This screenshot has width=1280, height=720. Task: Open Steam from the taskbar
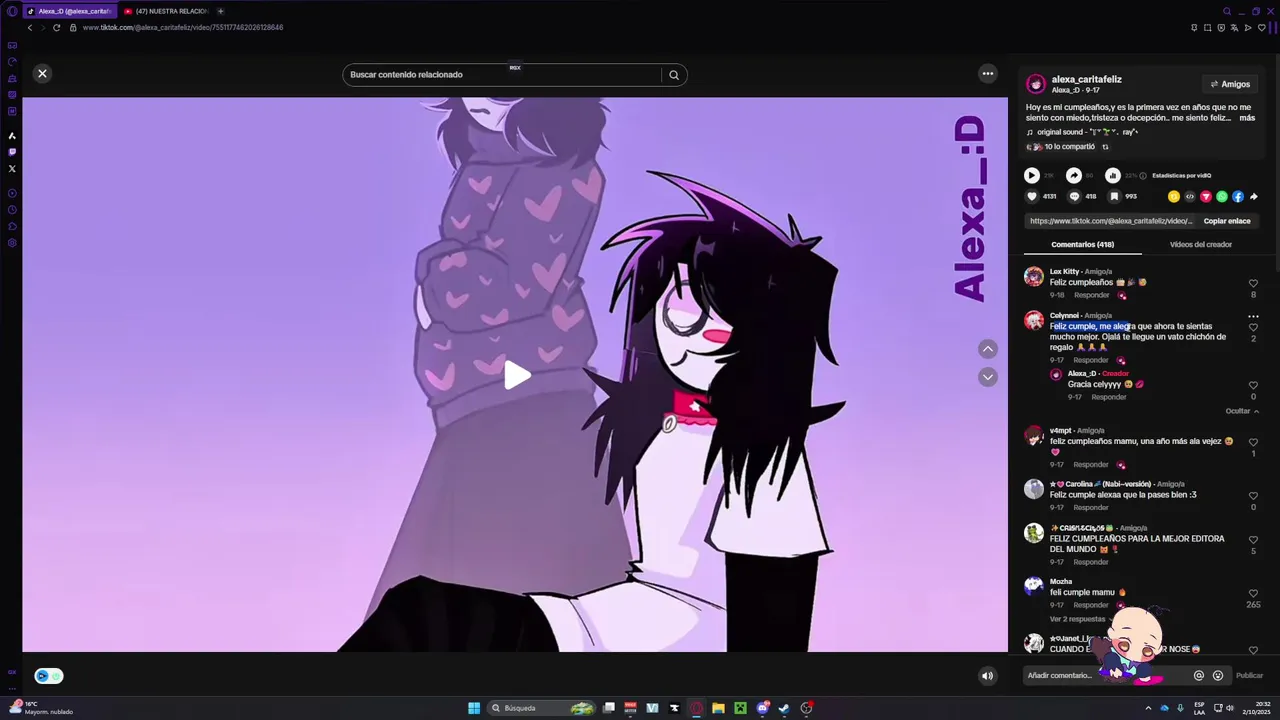[x=784, y=708]
